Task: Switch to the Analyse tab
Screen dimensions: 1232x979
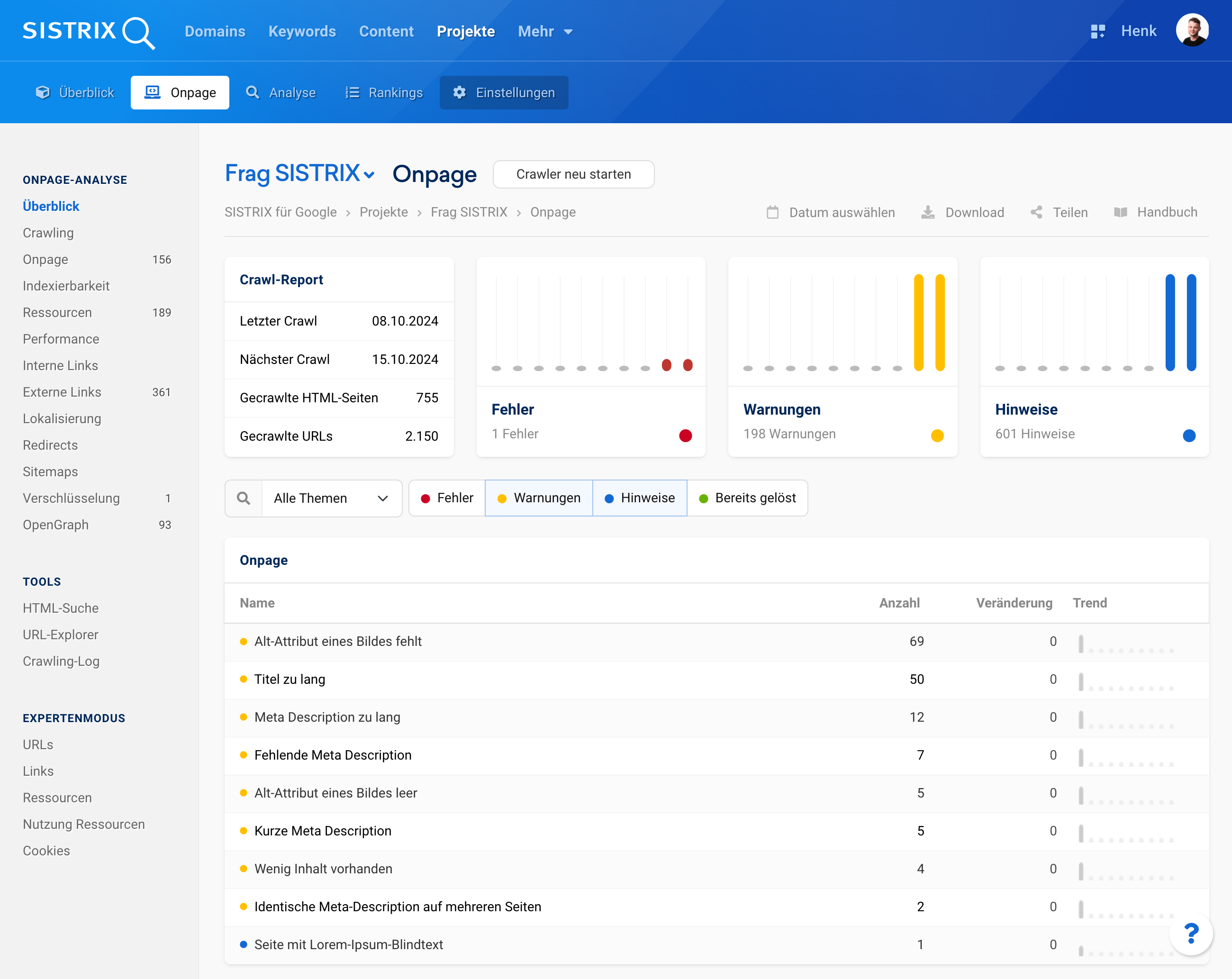Action: 281,92
